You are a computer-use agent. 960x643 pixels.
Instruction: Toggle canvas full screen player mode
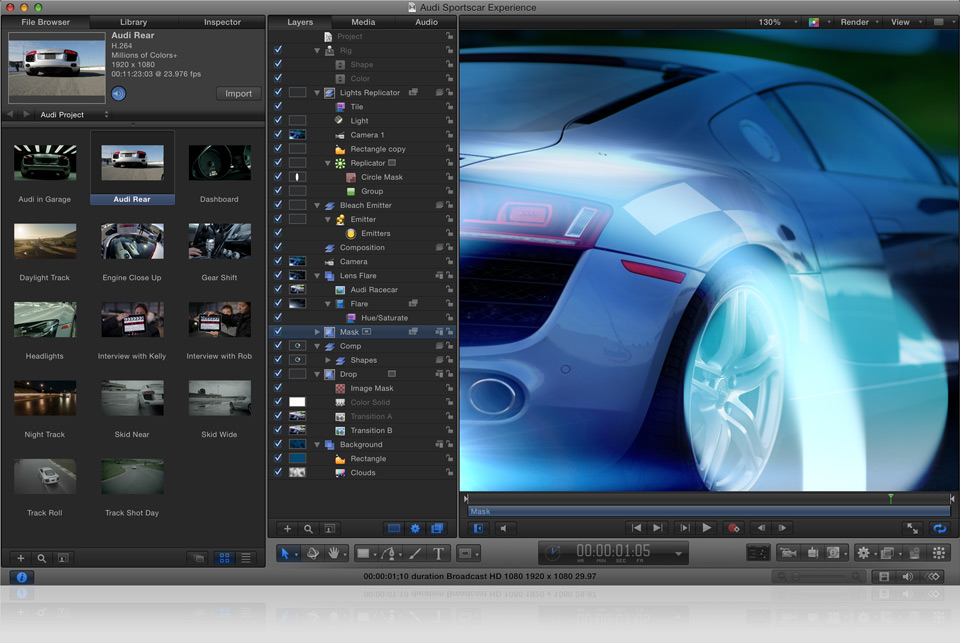912,528
